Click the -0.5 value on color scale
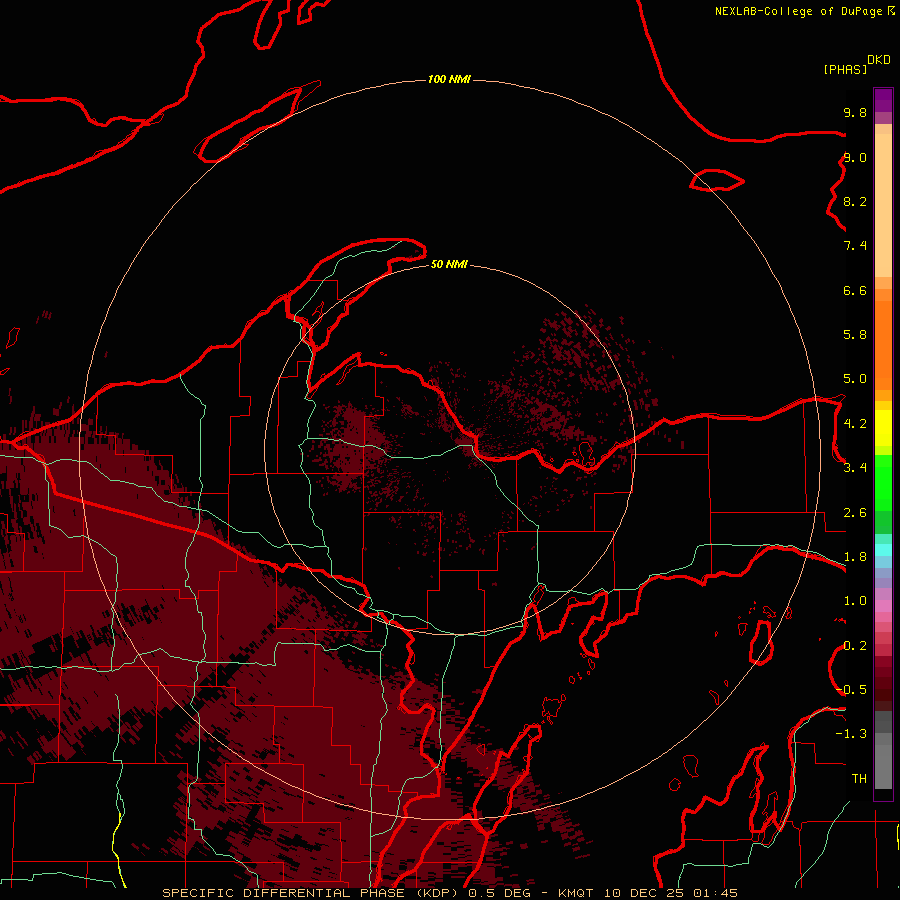 point(852,690)
